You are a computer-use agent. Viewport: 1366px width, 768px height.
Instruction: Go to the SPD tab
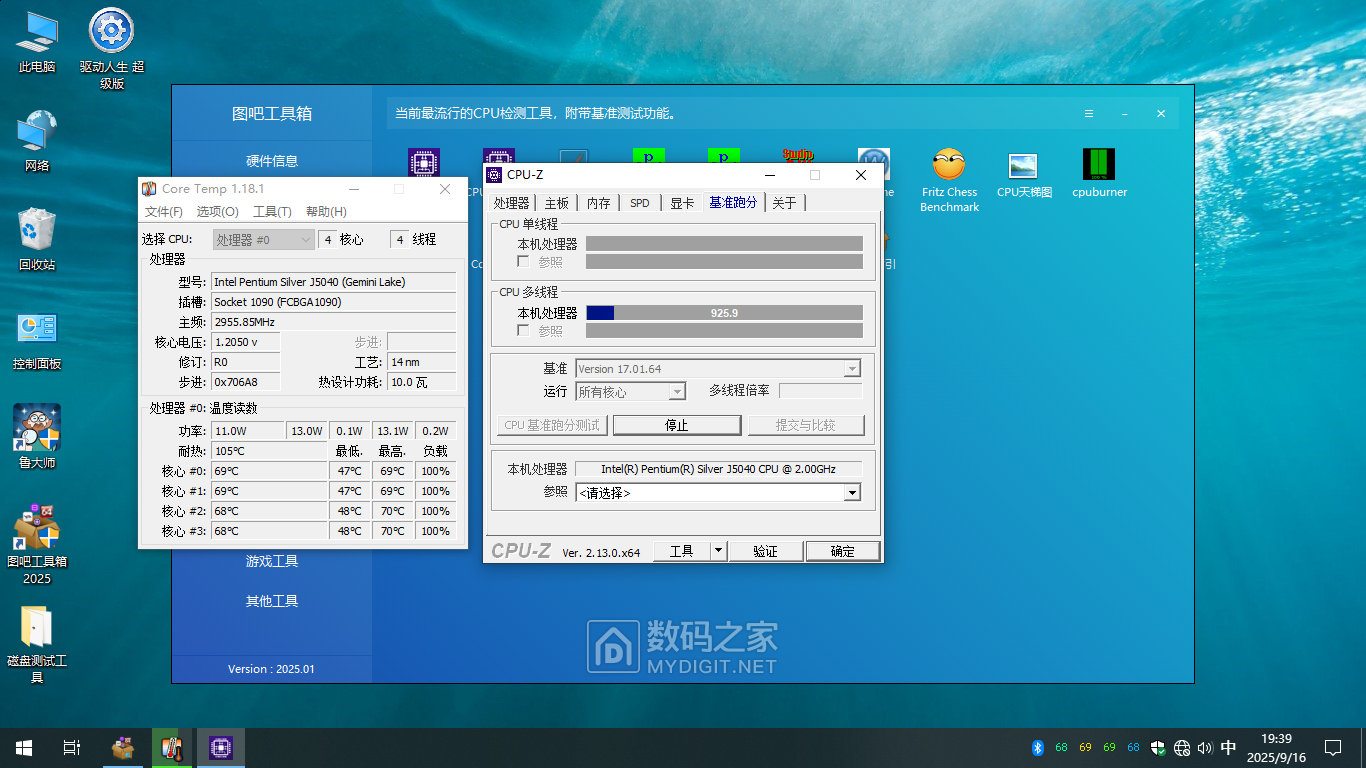click(x=640, y=203)
